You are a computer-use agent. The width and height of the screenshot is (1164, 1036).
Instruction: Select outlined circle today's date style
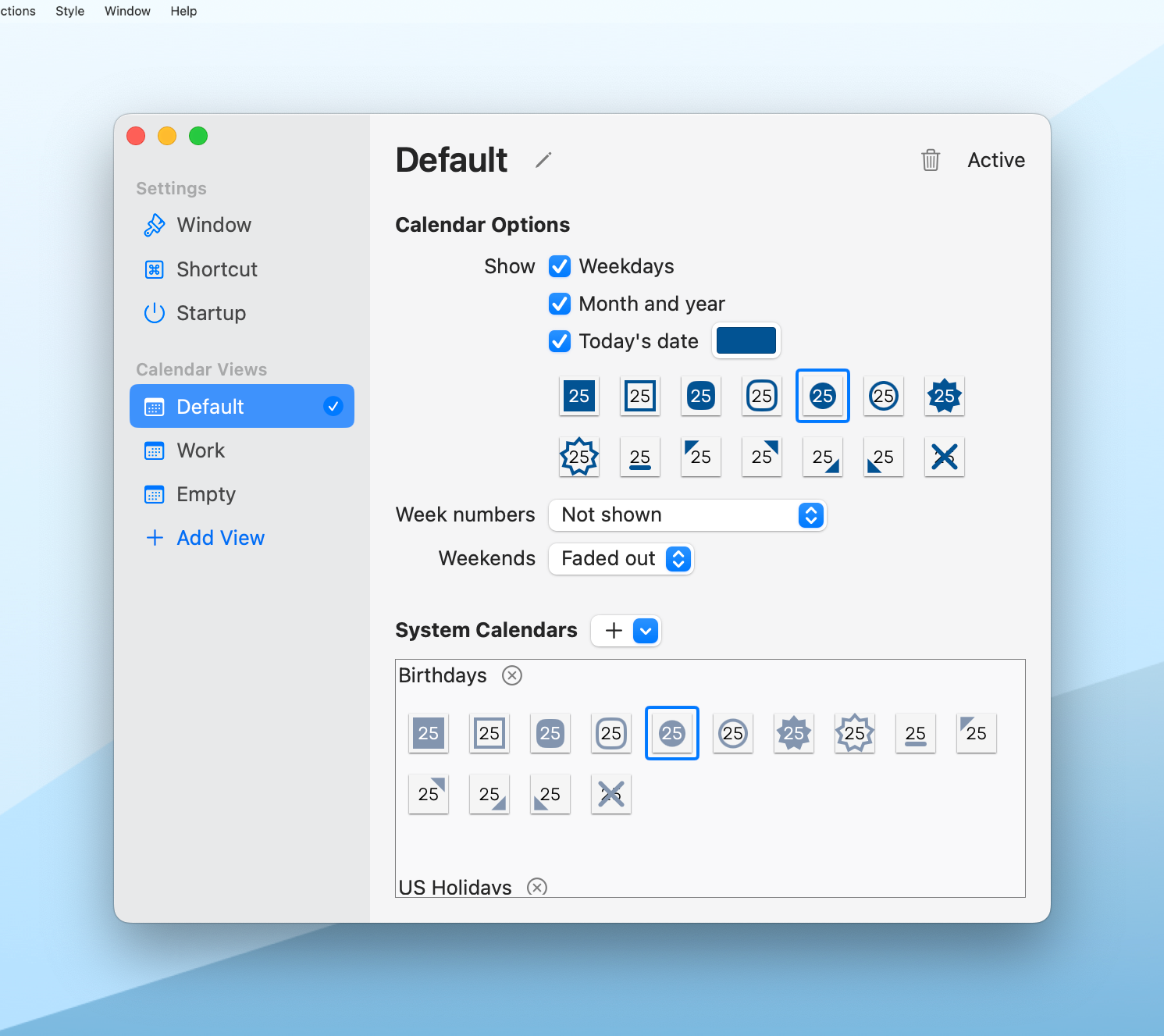[x=884, y=396]
